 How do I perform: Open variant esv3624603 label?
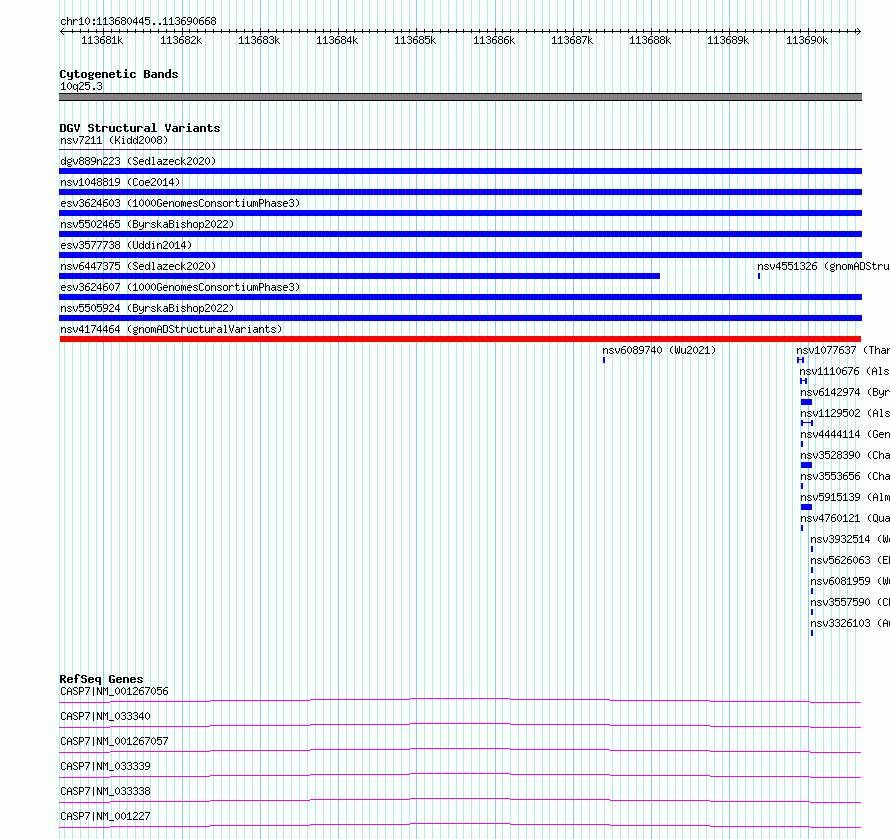pos(180,203)
